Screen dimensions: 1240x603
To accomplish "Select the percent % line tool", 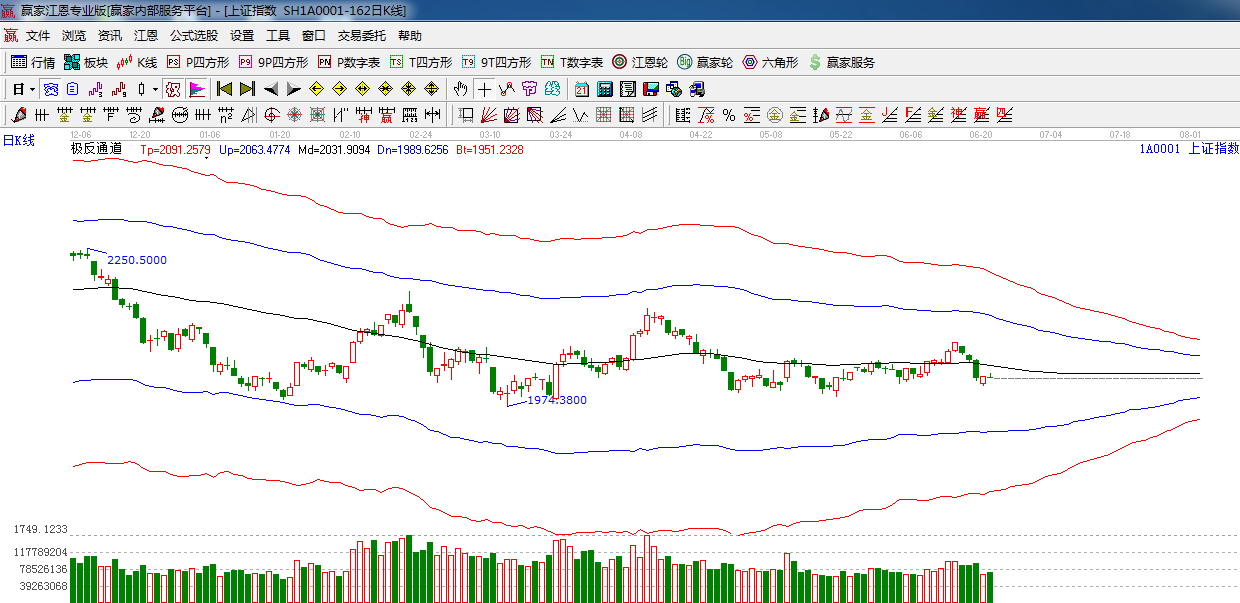I will (x=729, y=115).
